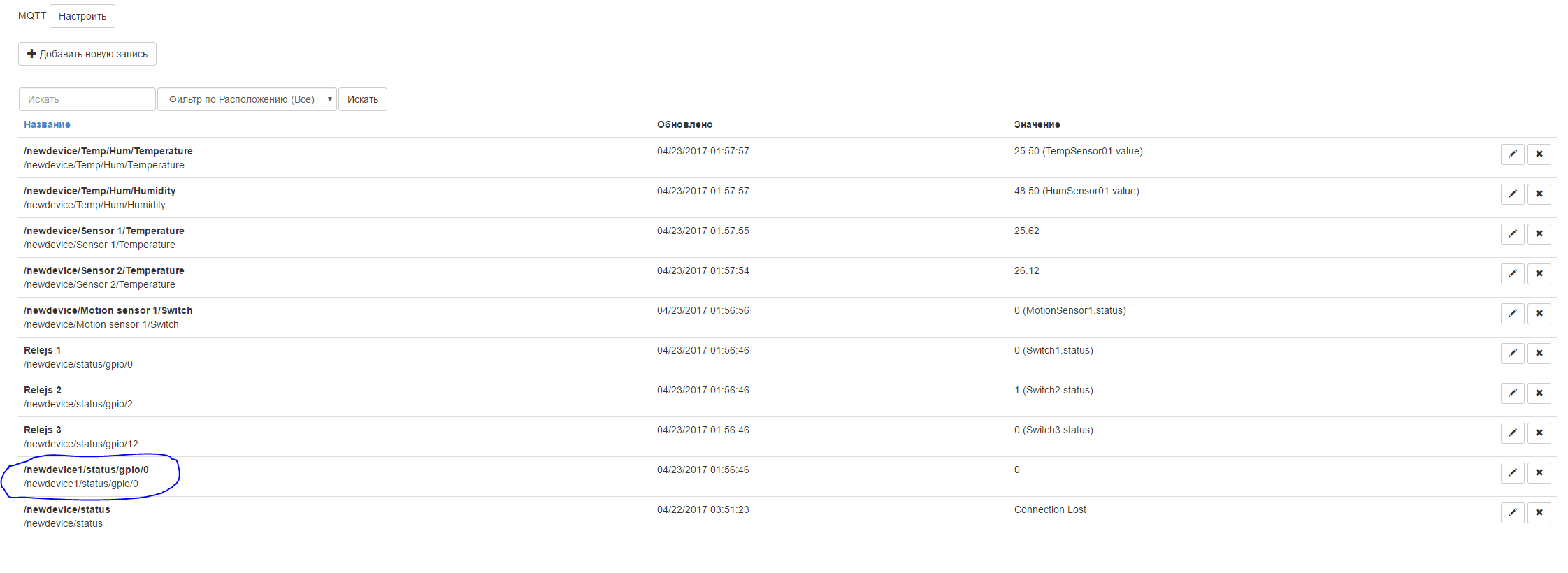Sort by the Название column header
This screenshot has height=573, width=1568.
click(47, 124)
